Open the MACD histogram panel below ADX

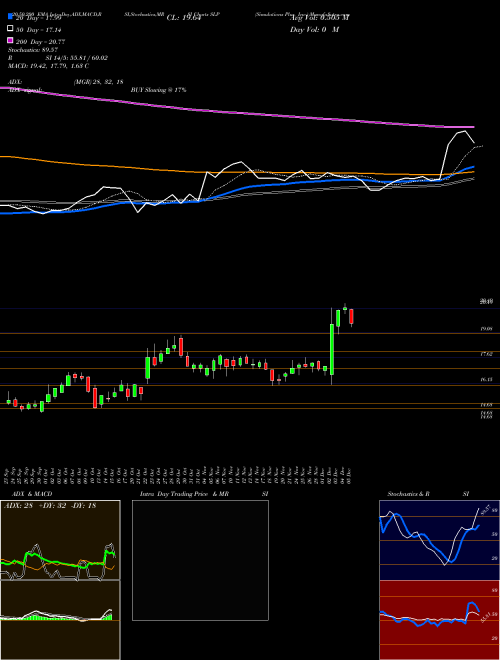click(x=60, y=620)
